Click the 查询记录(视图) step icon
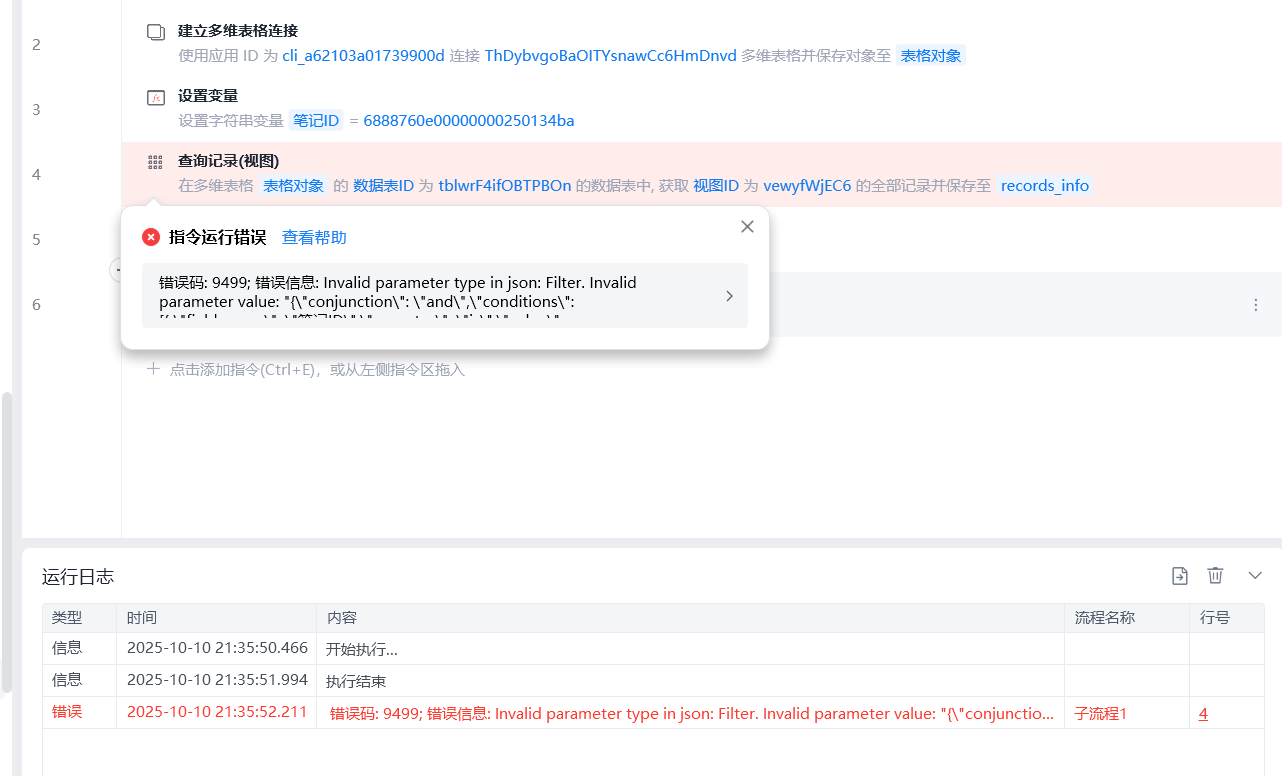 (155, 162)
